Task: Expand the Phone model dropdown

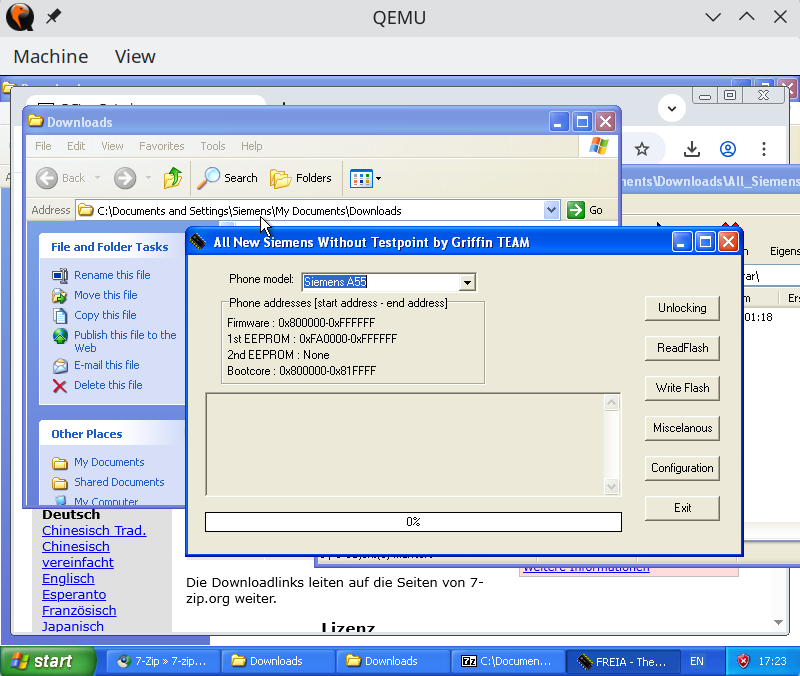Action: pos(467,283)
